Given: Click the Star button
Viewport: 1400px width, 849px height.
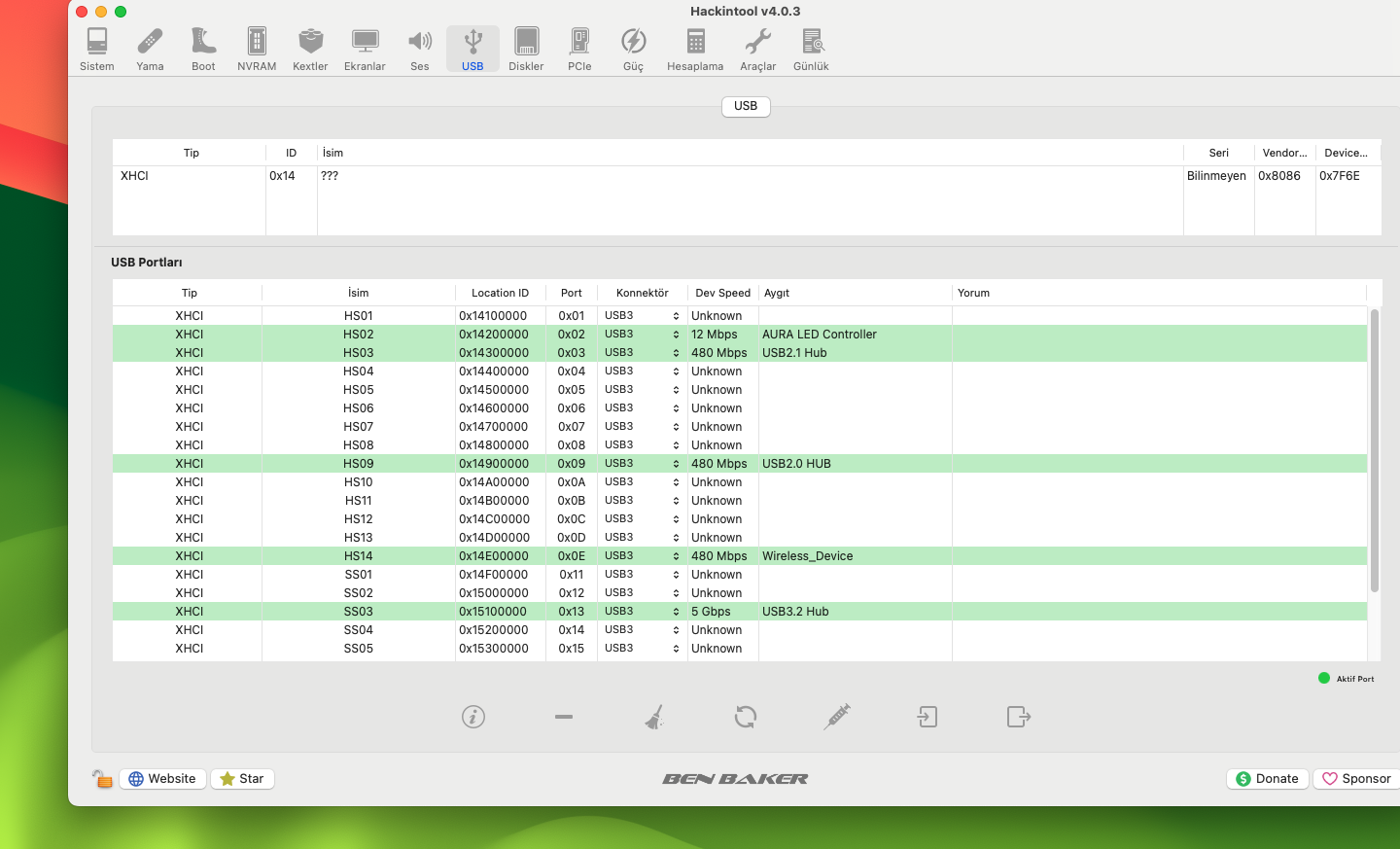Looking at the screenshot, I should (x=243, y=779).
